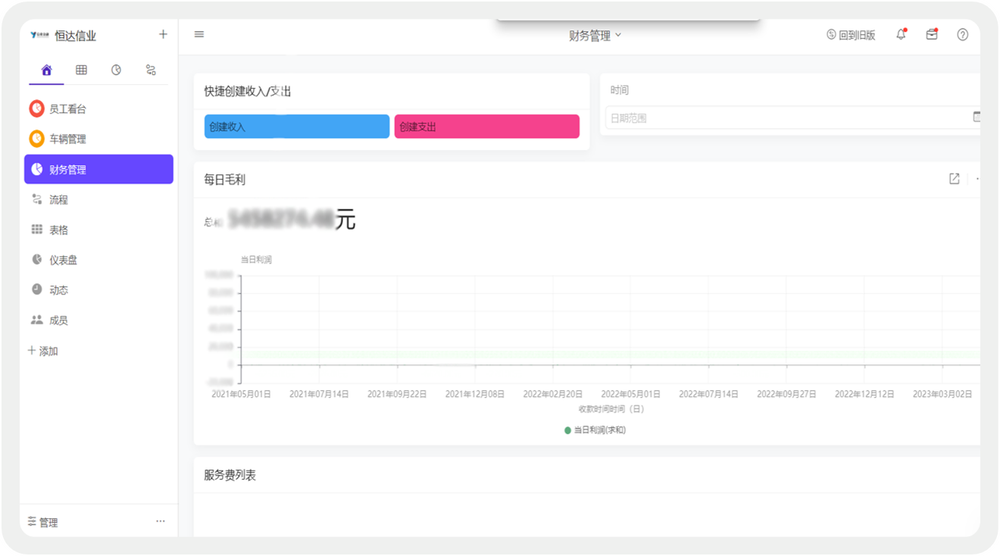Open the inbox box icon in header

tap(932, 35)
